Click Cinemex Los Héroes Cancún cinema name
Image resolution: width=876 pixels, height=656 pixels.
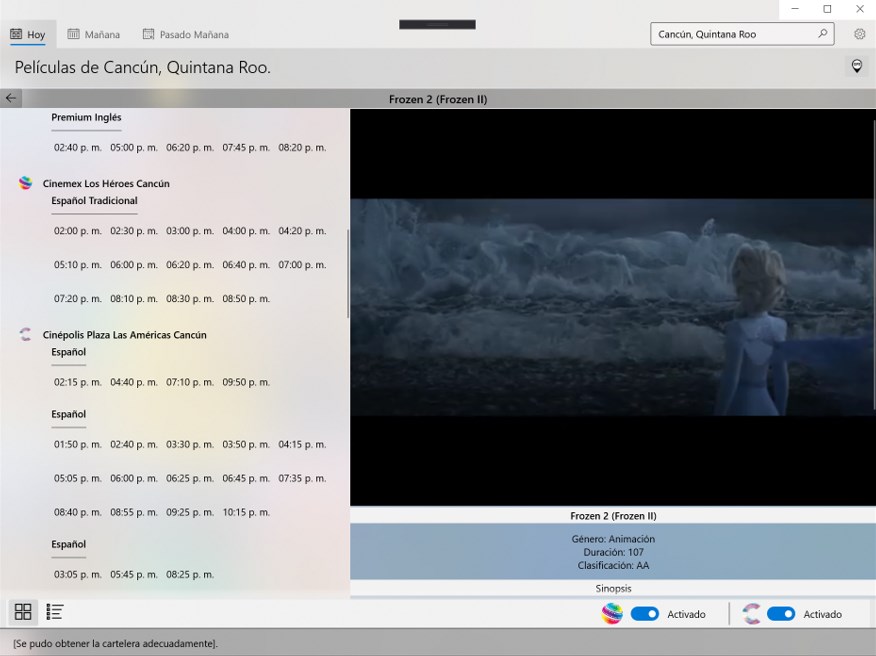(x=106, y=183)
